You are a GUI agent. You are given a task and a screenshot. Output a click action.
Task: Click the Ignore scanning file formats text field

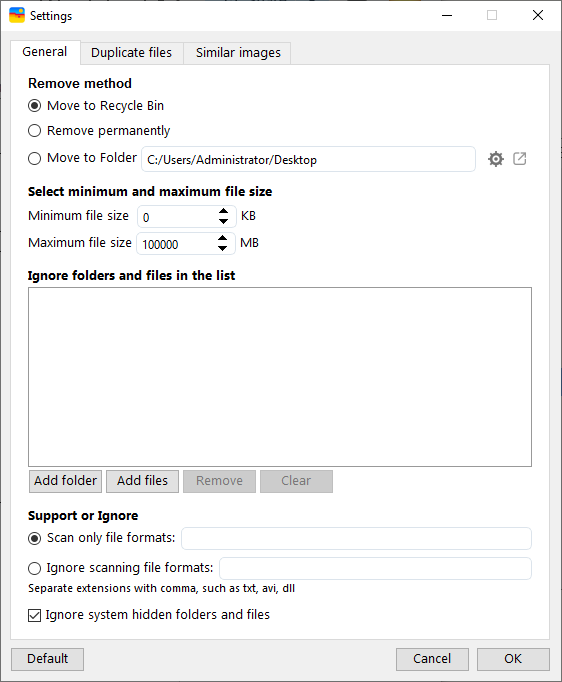click(375, 568)
